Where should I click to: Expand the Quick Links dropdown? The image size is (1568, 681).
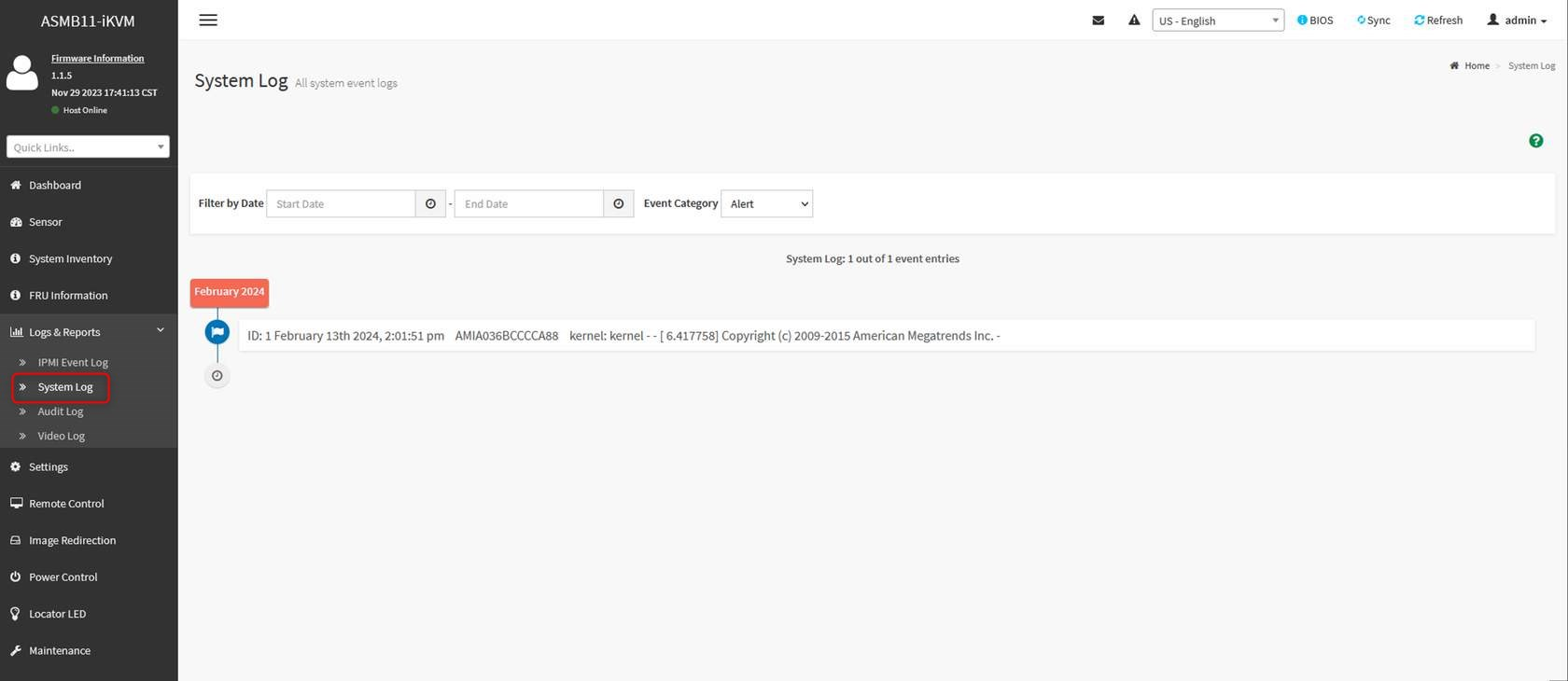tap(88, 147)
